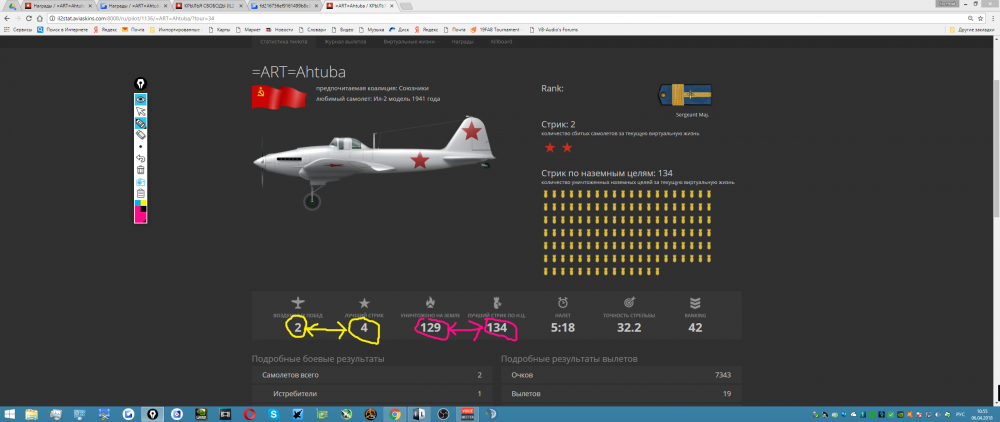
Task: Open the Статистика пилота tab
Action: pyautogui.click(x=283, y=41)
